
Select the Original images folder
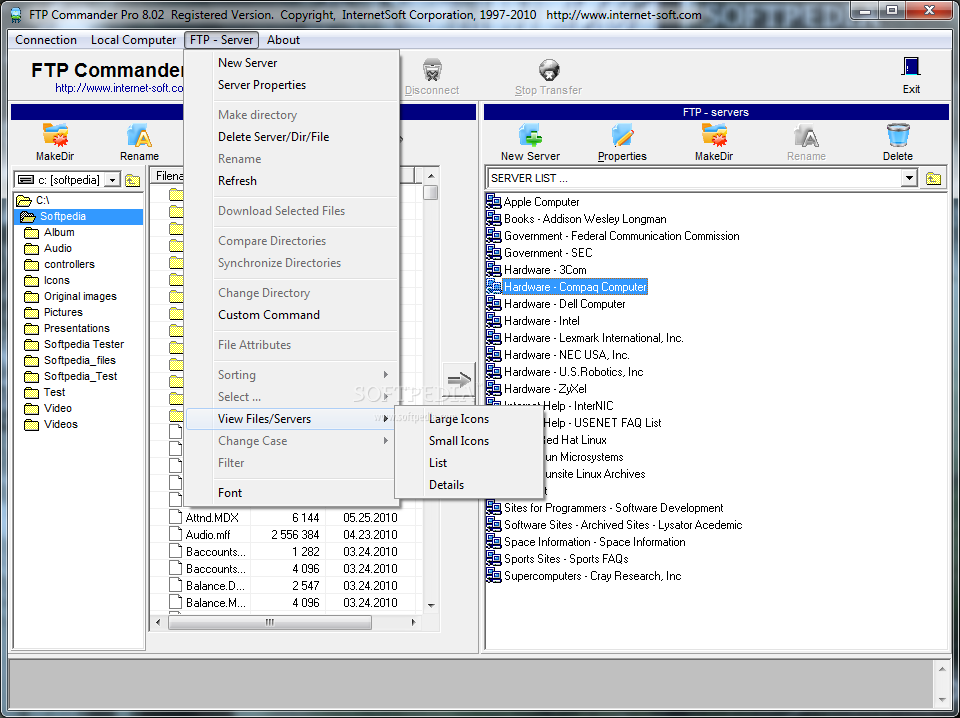click(x=80, y=296)
